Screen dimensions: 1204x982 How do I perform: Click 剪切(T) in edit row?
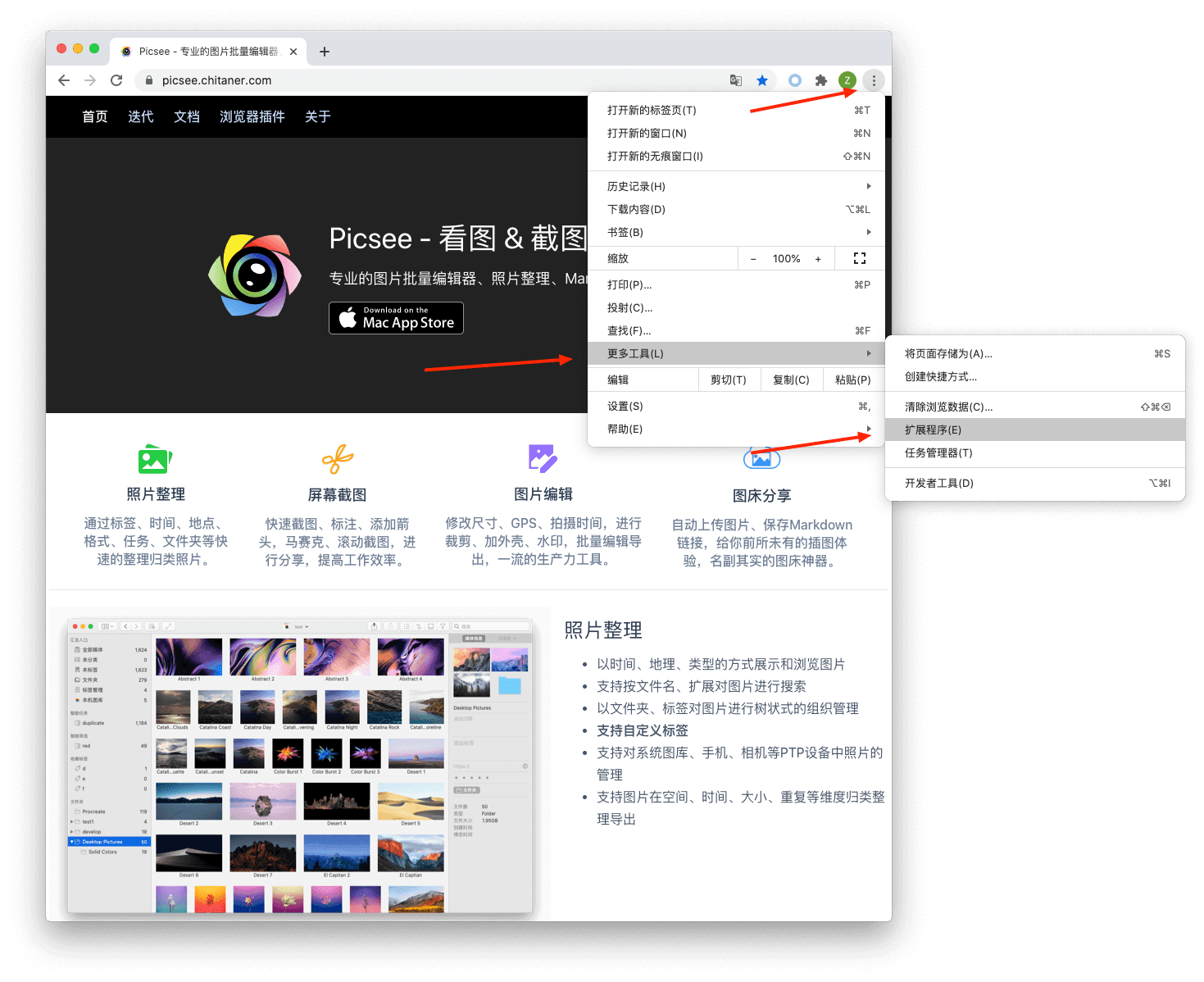tap(729, 380)
